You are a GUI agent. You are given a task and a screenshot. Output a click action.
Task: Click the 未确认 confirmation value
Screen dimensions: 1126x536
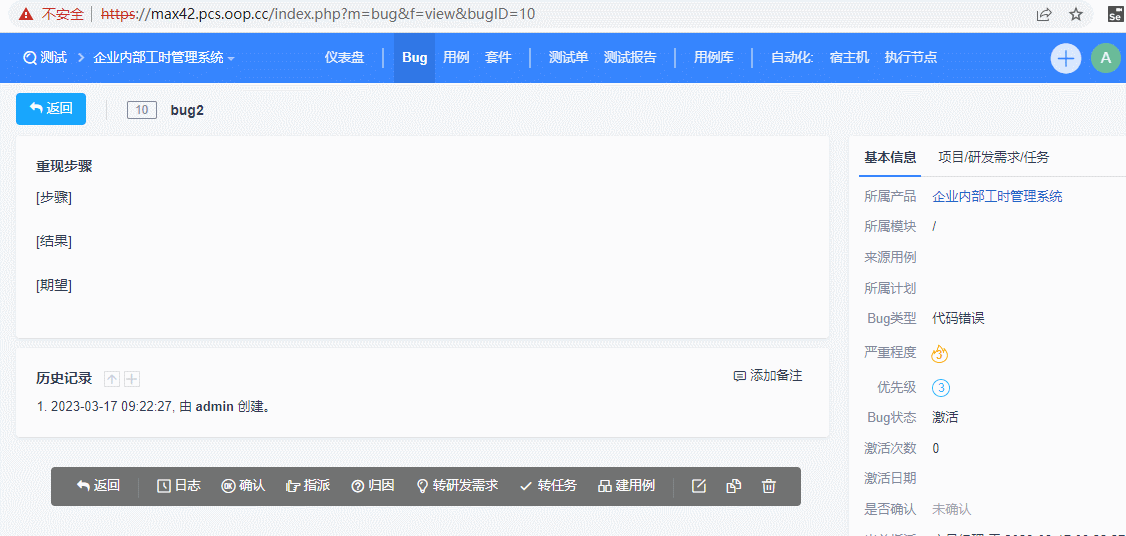click(951, 509)
